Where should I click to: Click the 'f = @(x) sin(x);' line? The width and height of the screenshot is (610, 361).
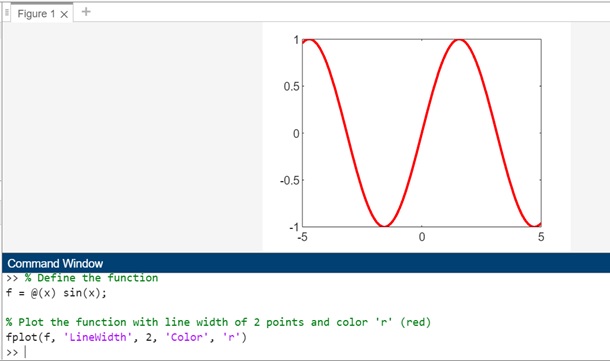pyautogui.click(x=56, y=293)
